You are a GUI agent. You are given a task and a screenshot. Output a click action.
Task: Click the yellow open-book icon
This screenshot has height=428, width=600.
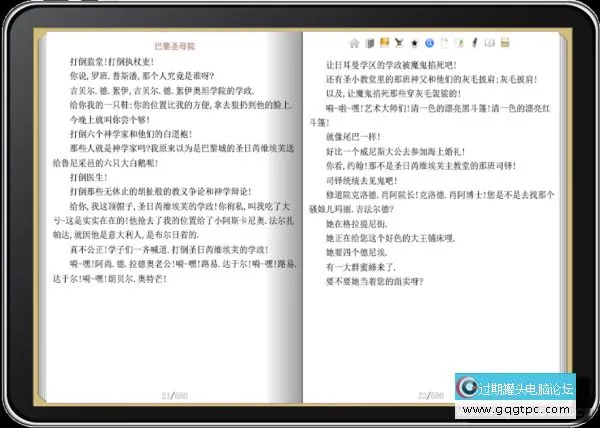coord(385,42)
